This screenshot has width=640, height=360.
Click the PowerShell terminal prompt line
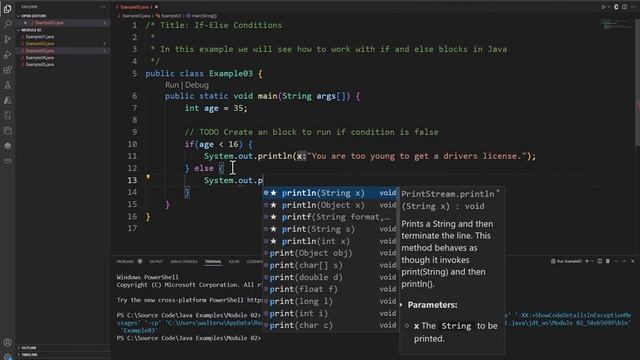tap(189, 338)
